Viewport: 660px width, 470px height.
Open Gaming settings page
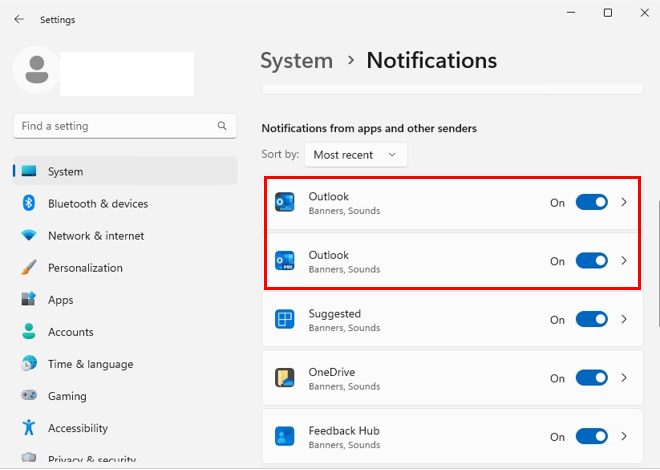125,396
